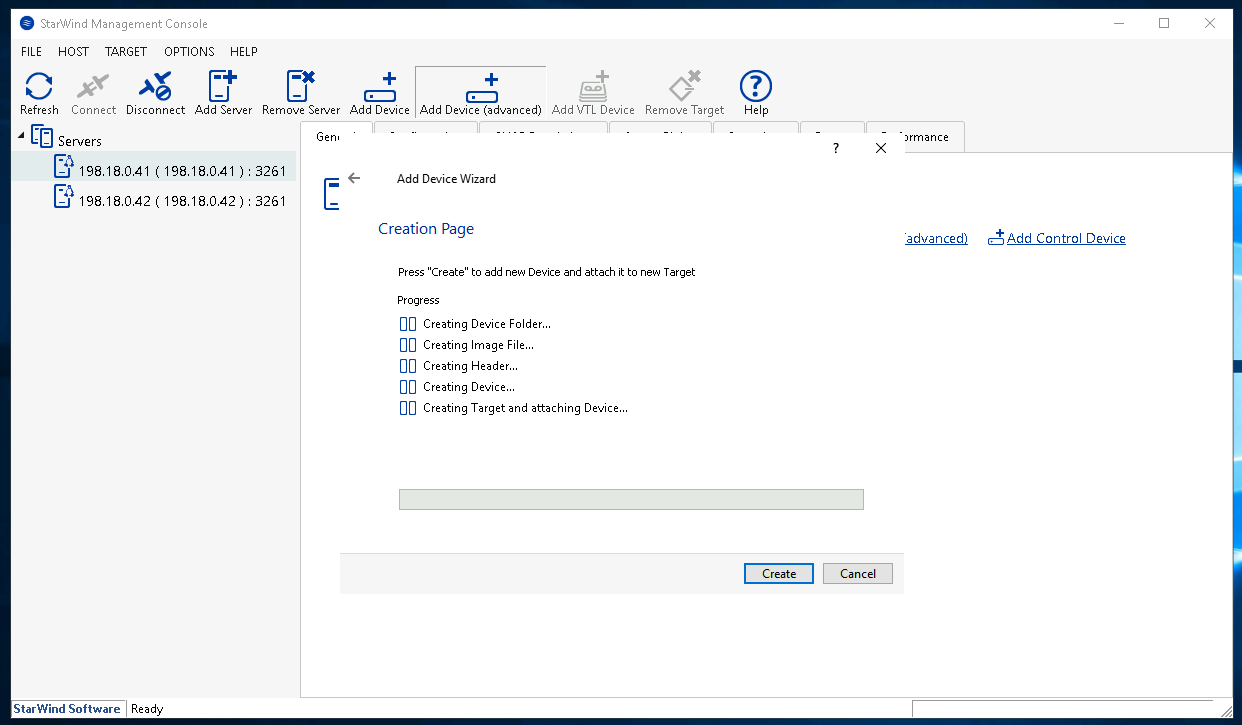Click the Remove Server icon
Viewport: 1242px width, 725px height.
pos(301,93)
